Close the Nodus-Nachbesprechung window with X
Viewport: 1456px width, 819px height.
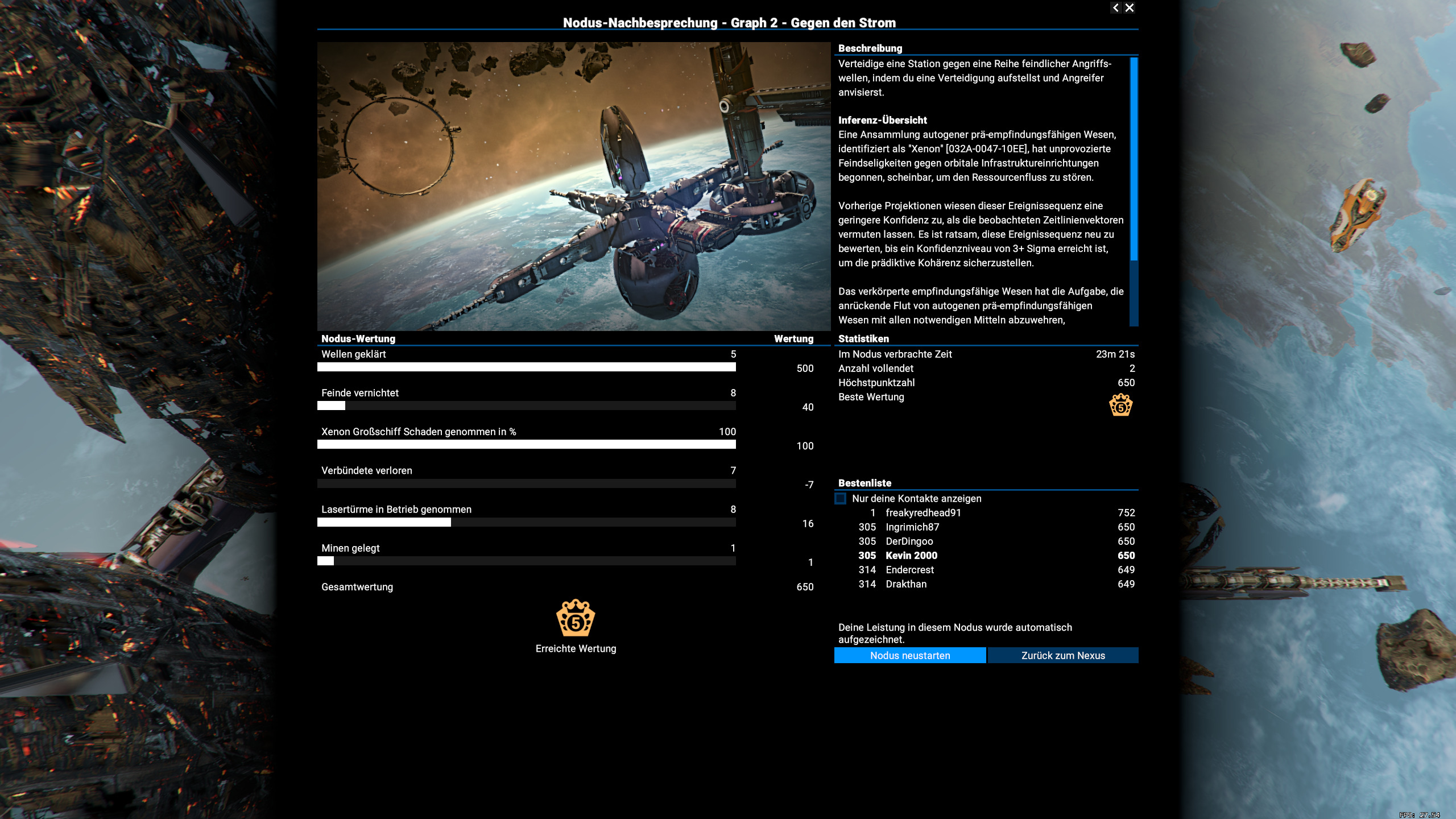(1130, 8)
